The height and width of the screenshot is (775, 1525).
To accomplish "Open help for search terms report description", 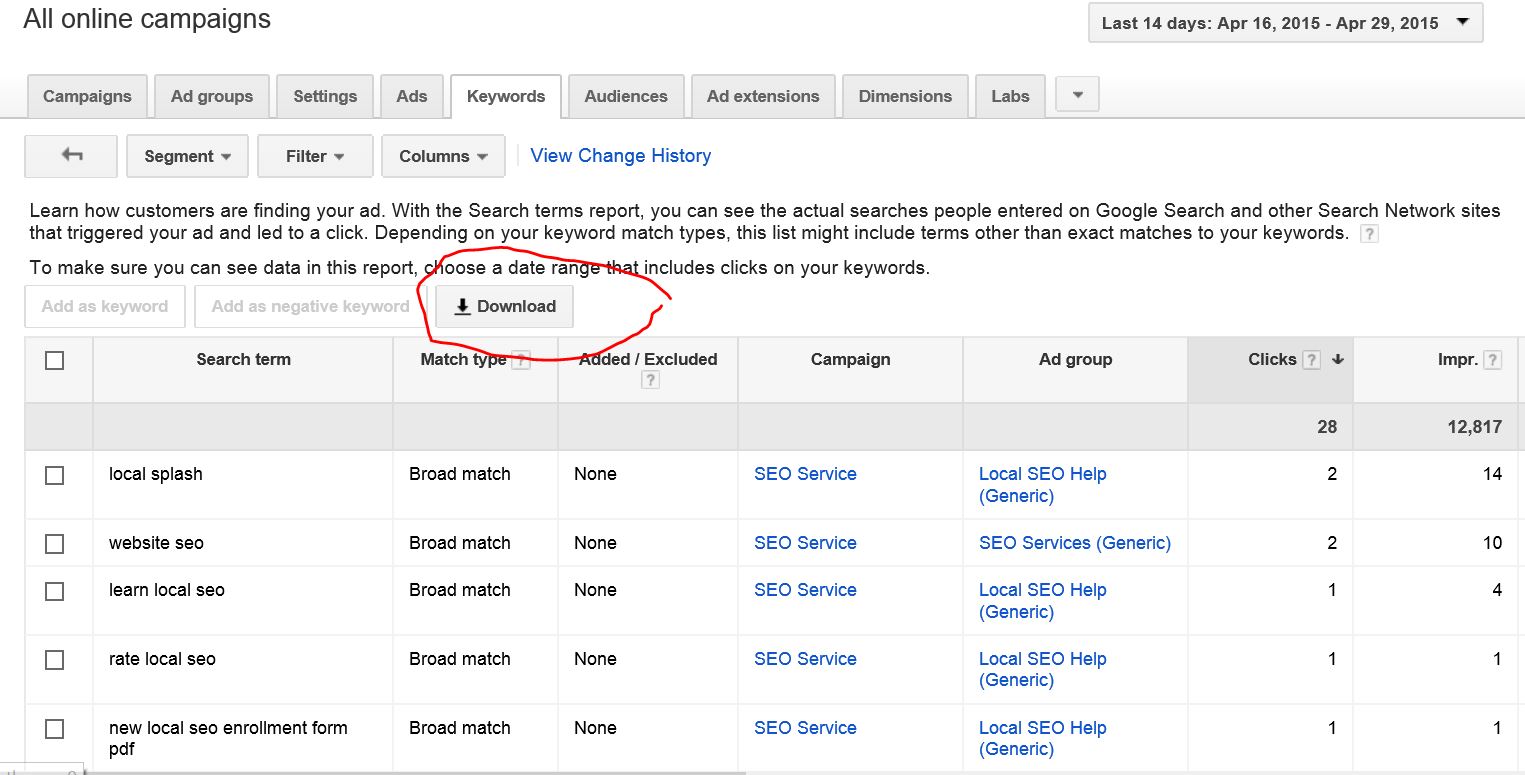I will point(1370,234).
